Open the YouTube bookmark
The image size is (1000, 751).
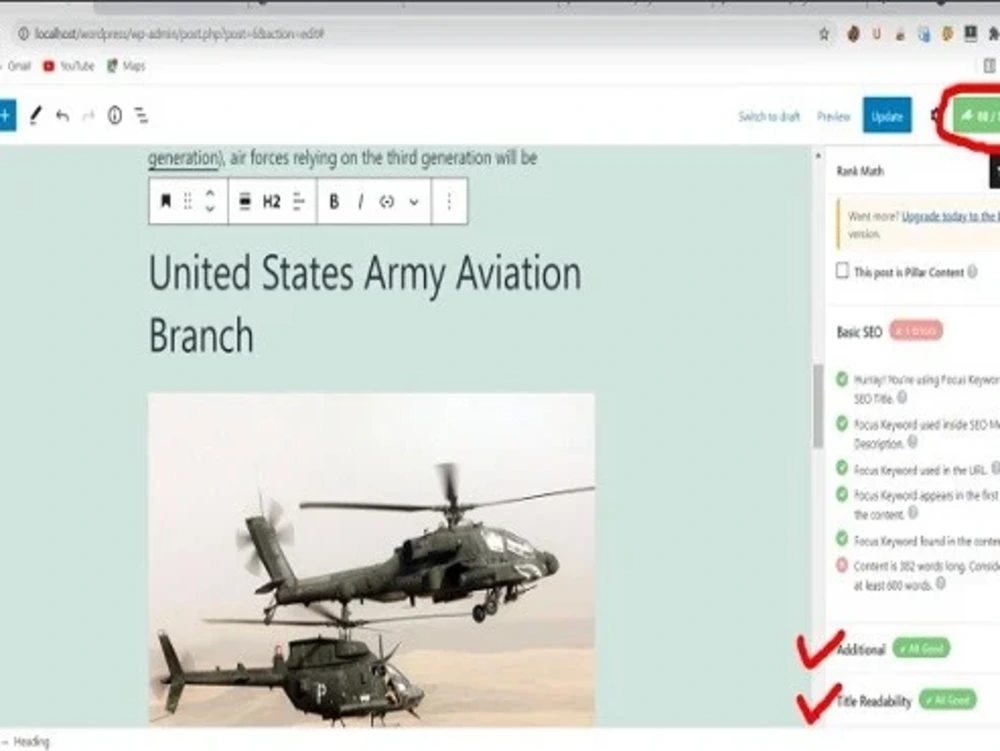[68, 66]
